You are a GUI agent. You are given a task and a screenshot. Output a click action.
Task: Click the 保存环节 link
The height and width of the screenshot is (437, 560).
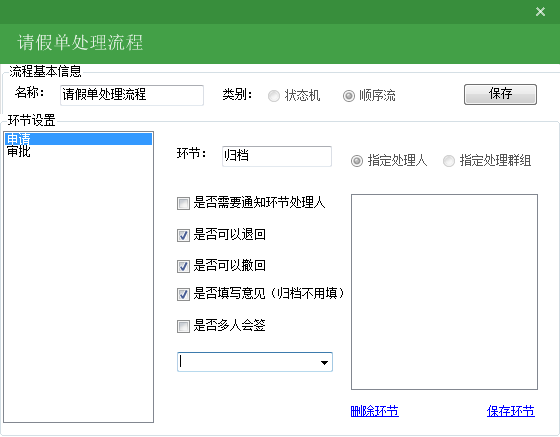511,411
